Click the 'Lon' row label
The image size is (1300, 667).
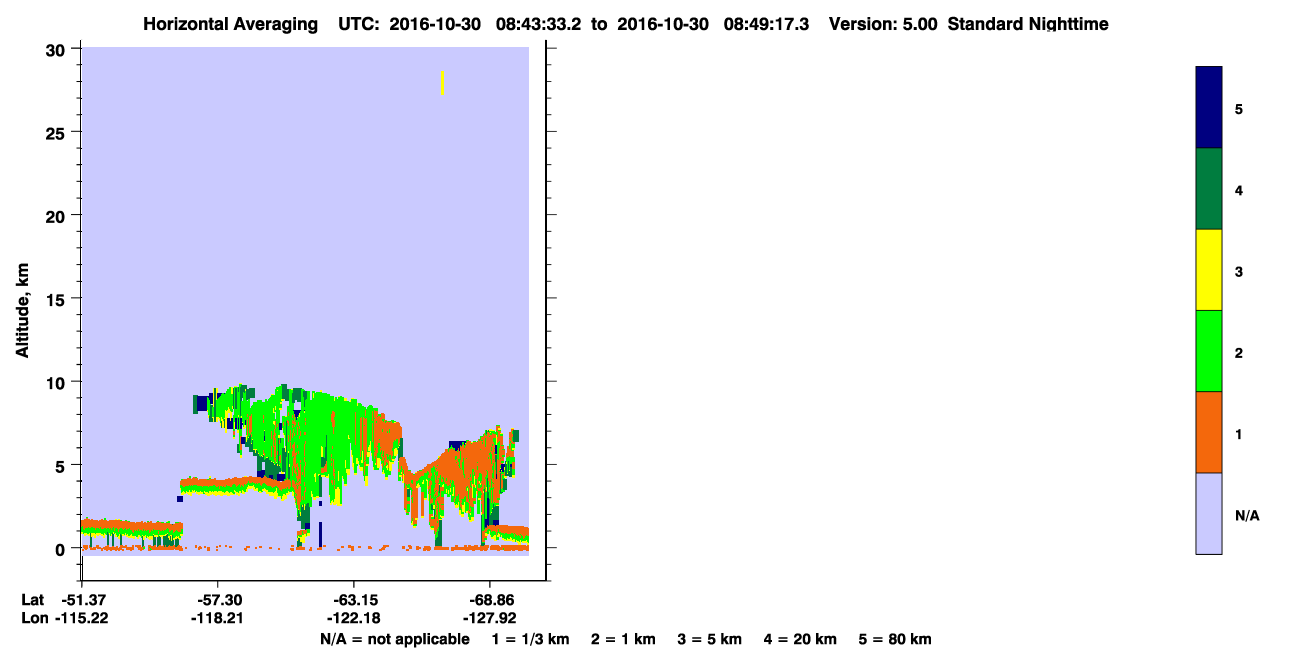click(x=33, y=618)
